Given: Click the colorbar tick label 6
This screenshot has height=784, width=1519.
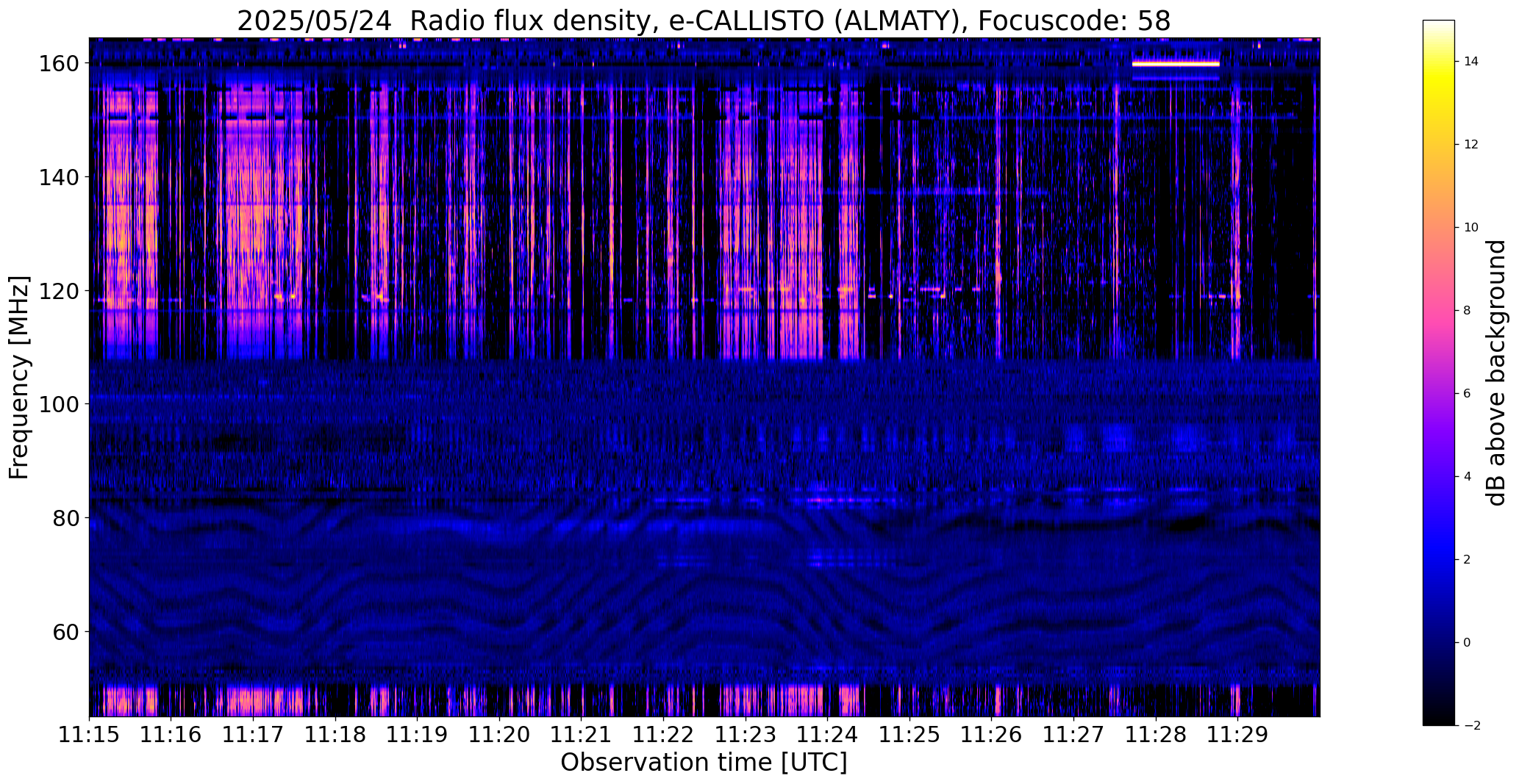Looking at the screenshot, I should click(x=1467, y=394).
